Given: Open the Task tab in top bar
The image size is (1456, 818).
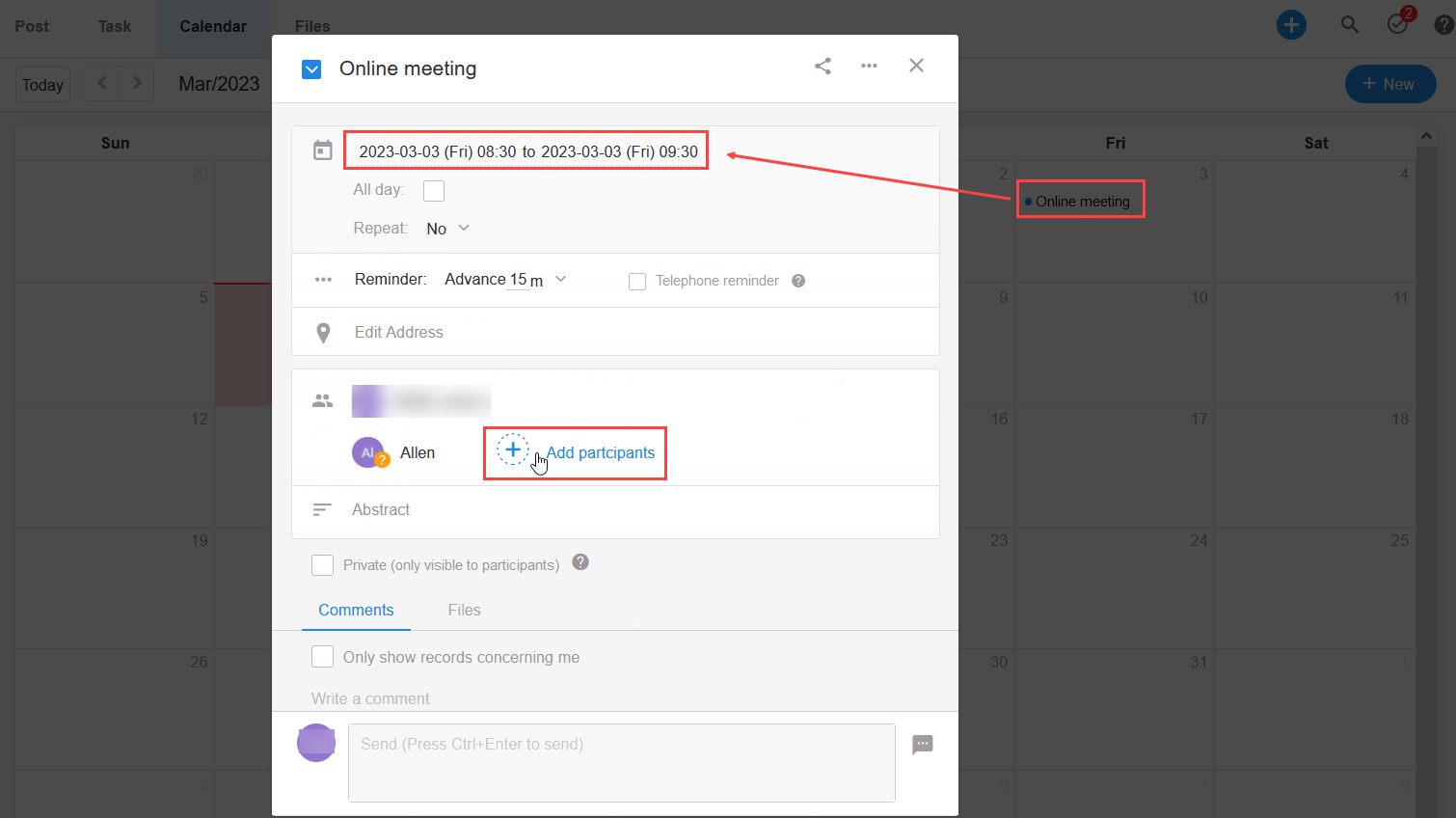Looking at the screenshot, I should click(x=115, y=26).
